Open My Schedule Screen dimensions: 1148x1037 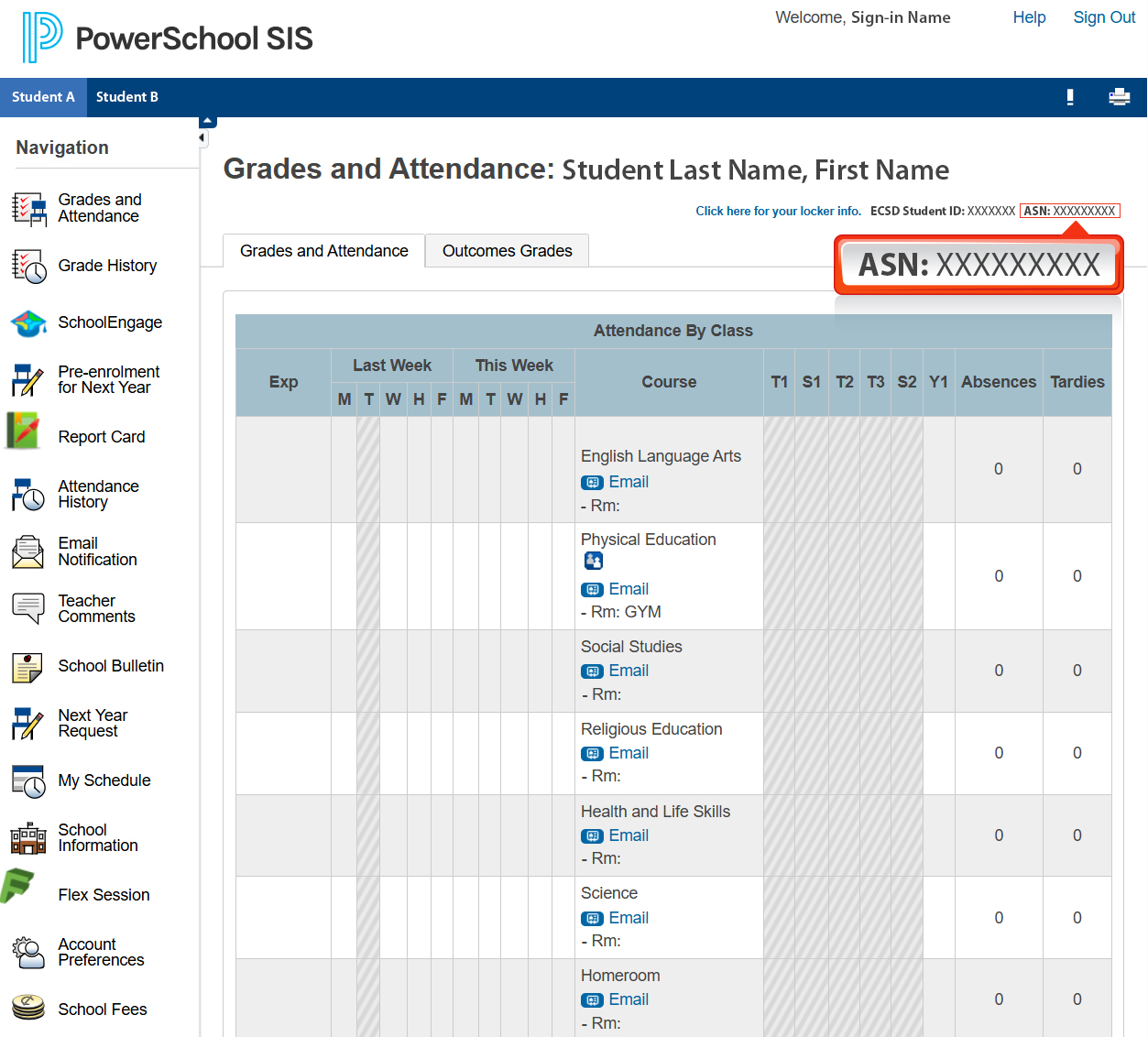tap(104, 780)
